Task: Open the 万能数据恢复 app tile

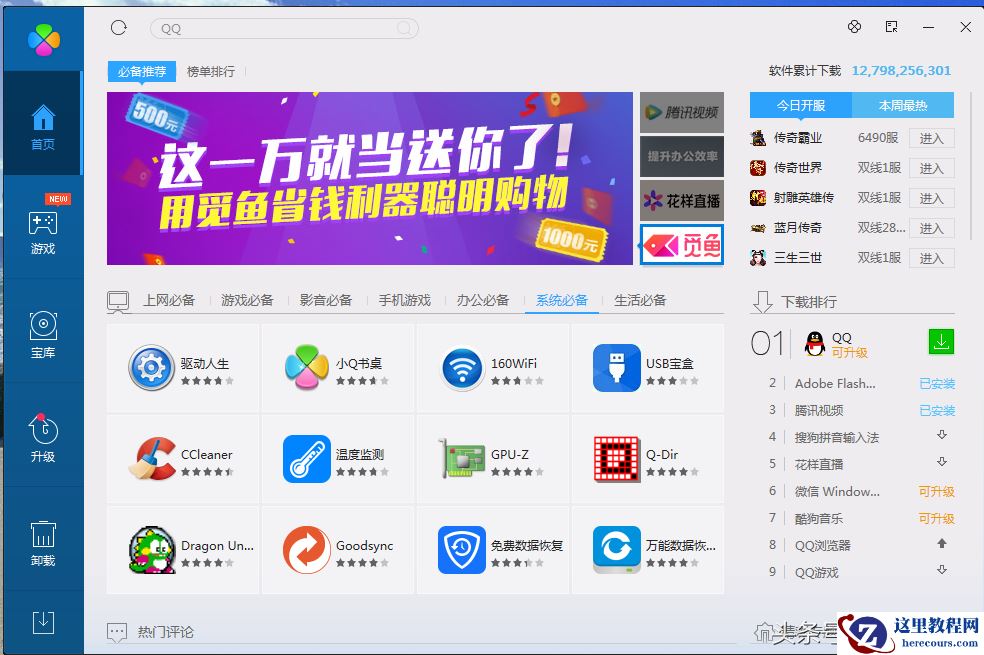Action: pyautogui.click(x=648, y=550)
